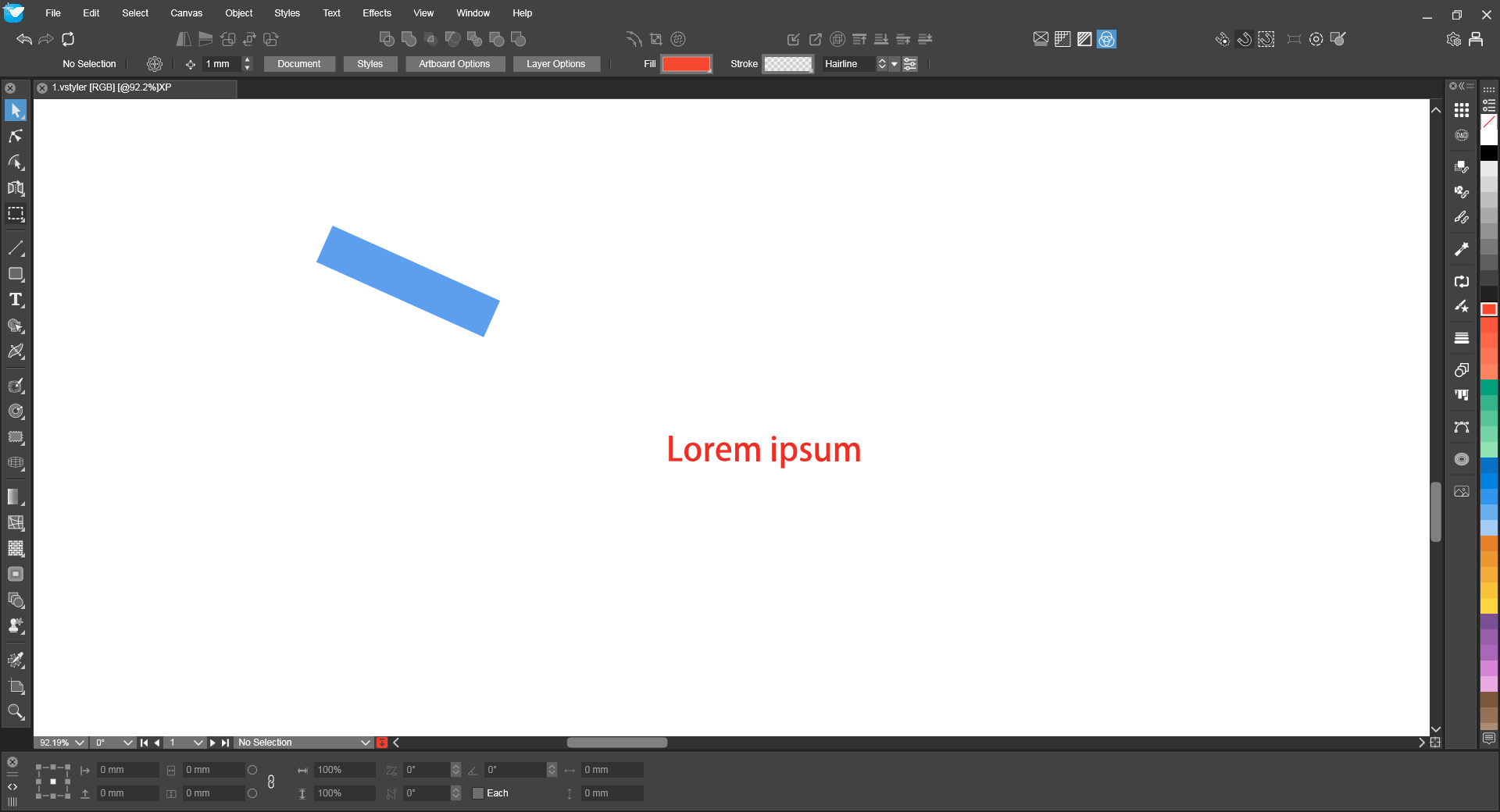The image size is (1500, 812).
Task: Toggle the Each checkbox
Action: (478, 793)
